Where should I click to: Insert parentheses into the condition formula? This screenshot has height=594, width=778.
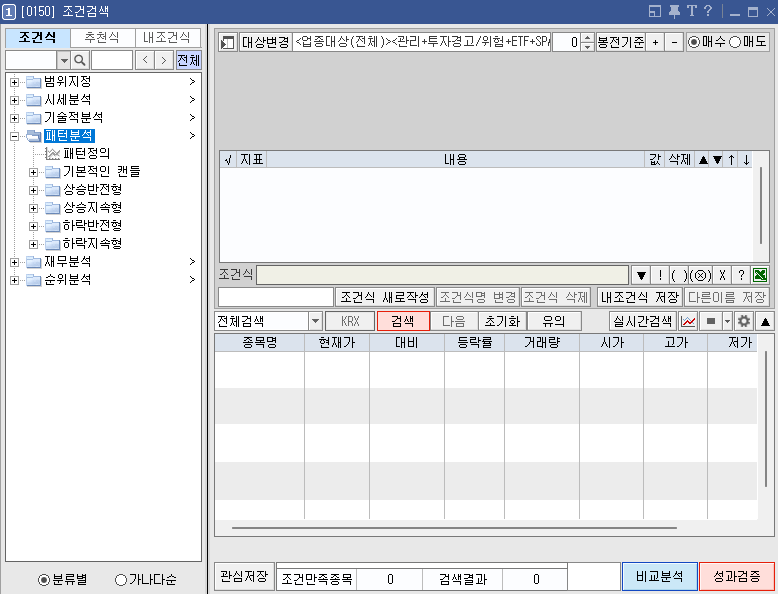coord(679,275)
